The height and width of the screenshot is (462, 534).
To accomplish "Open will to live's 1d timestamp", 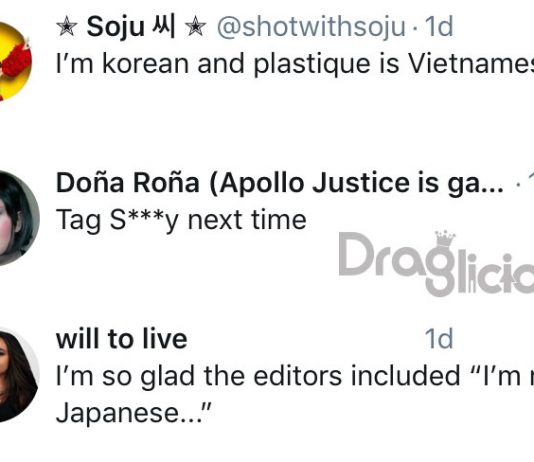I will [x=439, y=339].
